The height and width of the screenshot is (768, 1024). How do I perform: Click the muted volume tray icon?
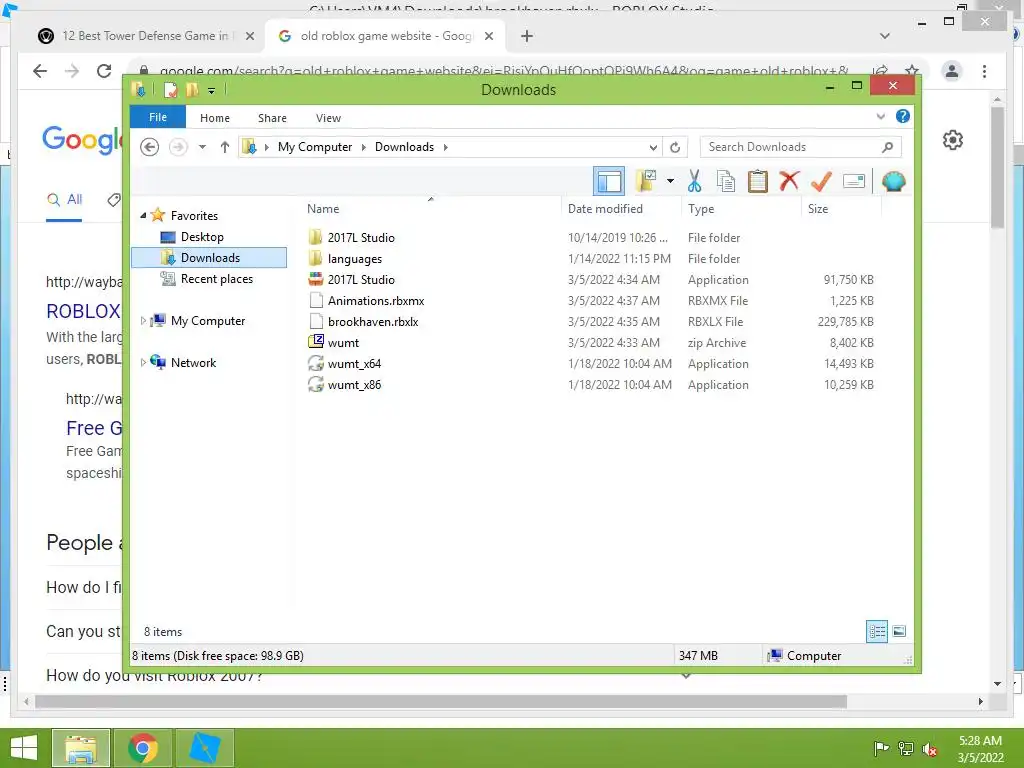(930, 749)
